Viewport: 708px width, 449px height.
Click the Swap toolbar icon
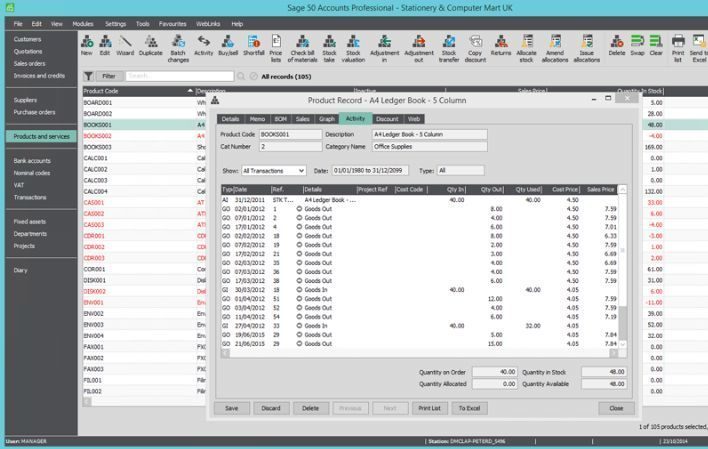637,46
